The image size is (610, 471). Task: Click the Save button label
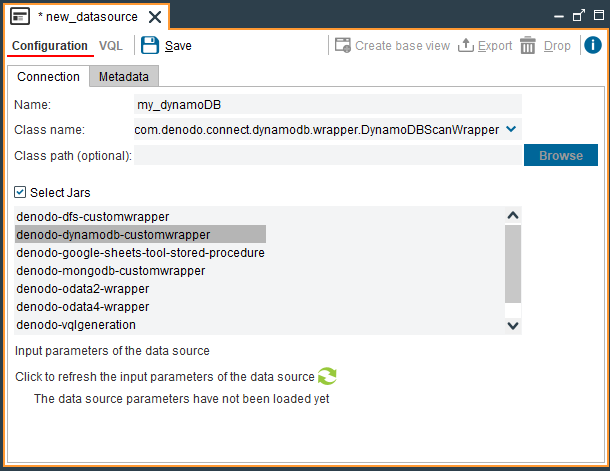click(178, 46)
